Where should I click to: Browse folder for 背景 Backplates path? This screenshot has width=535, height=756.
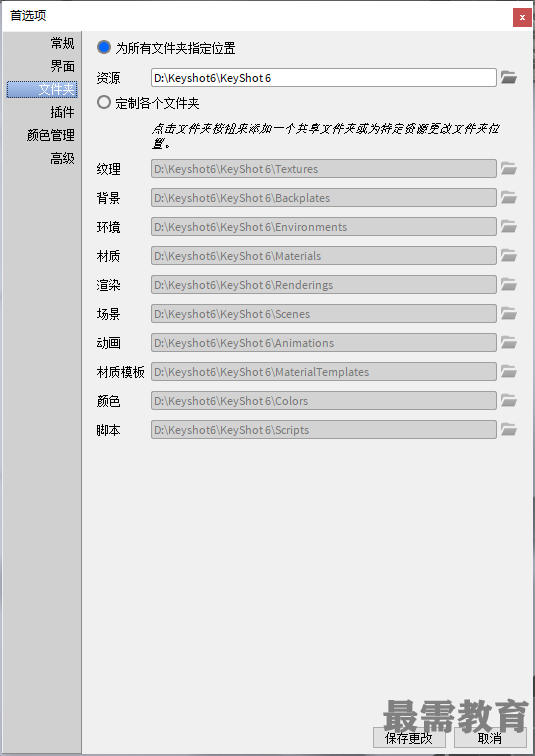[508, 198]
